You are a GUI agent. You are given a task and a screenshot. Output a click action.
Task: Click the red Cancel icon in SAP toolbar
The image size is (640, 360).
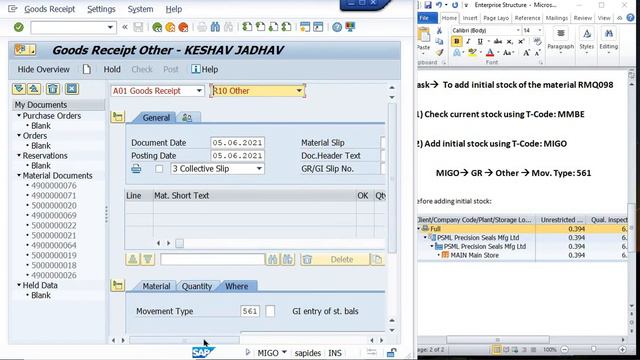pos(184,27)
